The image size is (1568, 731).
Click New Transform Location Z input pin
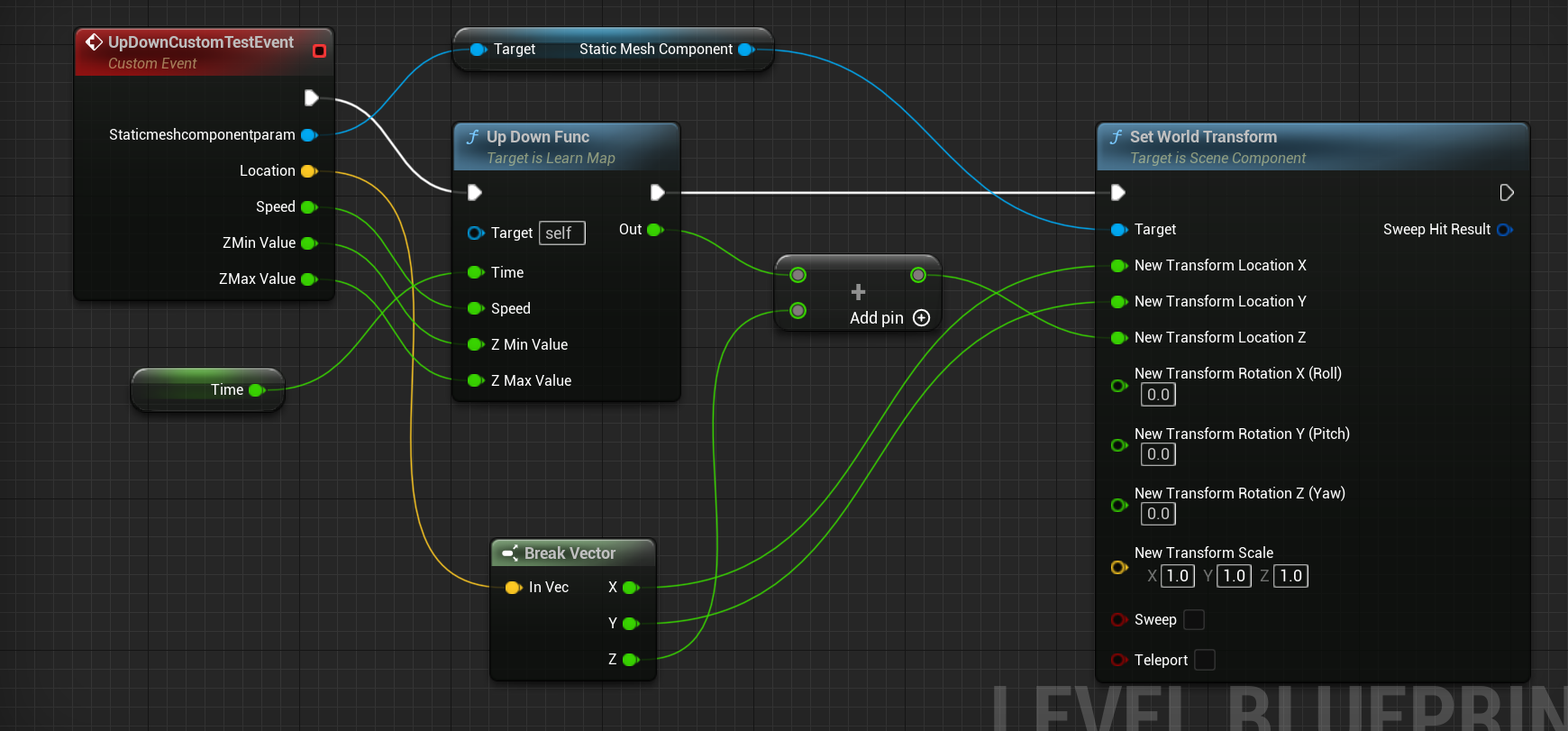pyautogui.click(x=1119, y=338)
